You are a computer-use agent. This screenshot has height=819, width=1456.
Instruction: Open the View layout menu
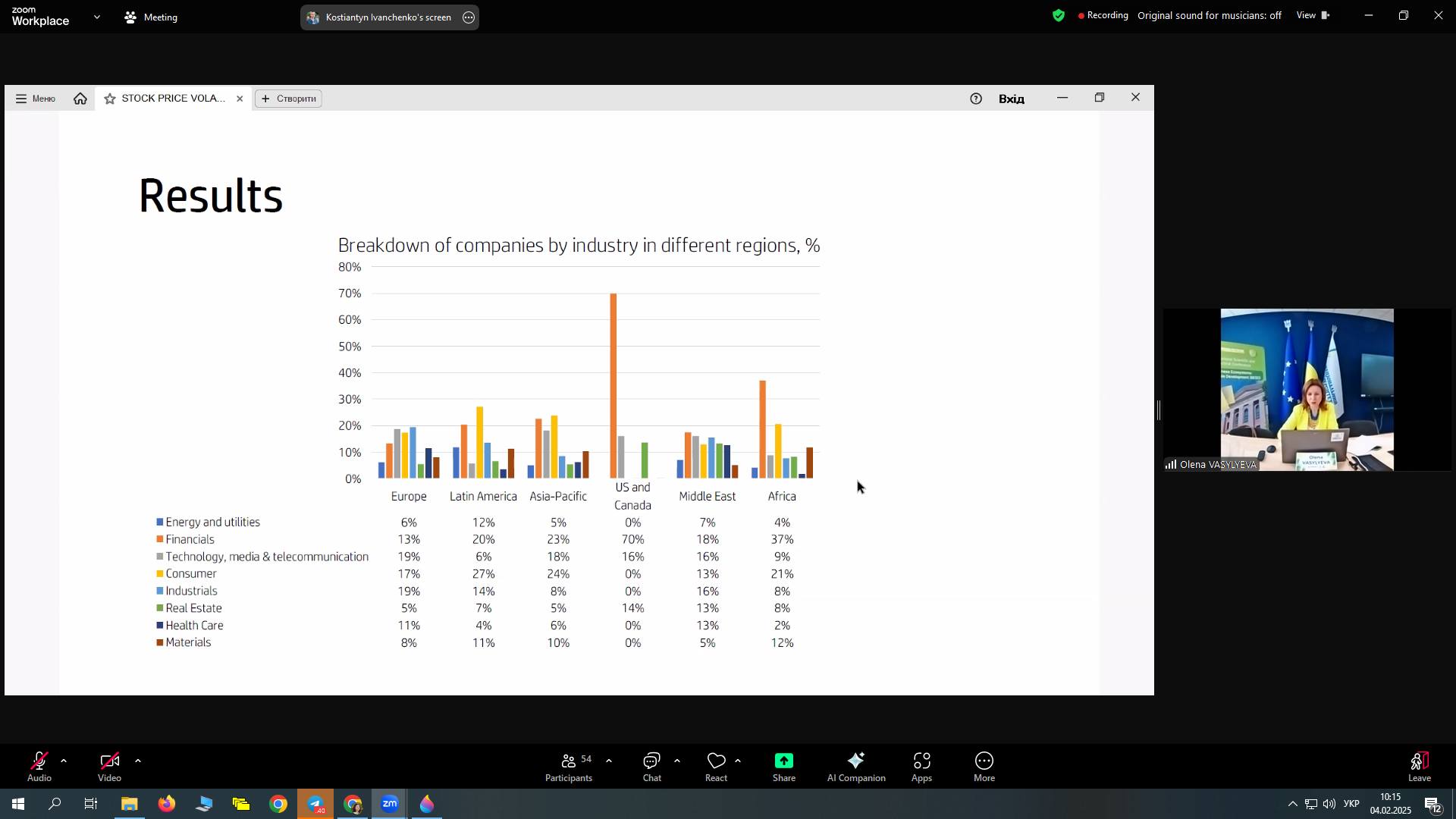coord(1313,15)
